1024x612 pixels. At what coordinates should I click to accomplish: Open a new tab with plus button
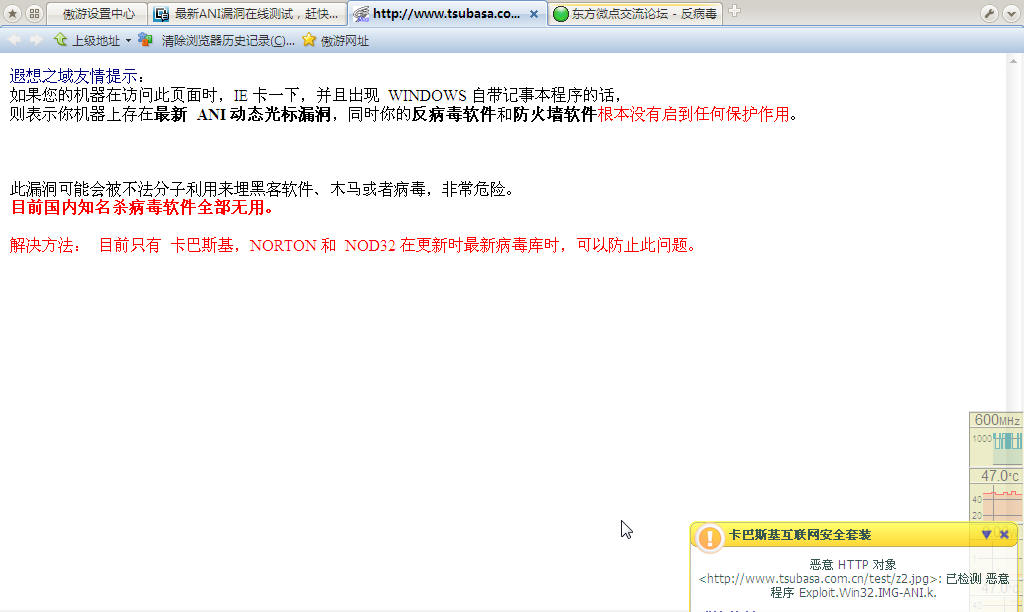click(x=734, y=11)
